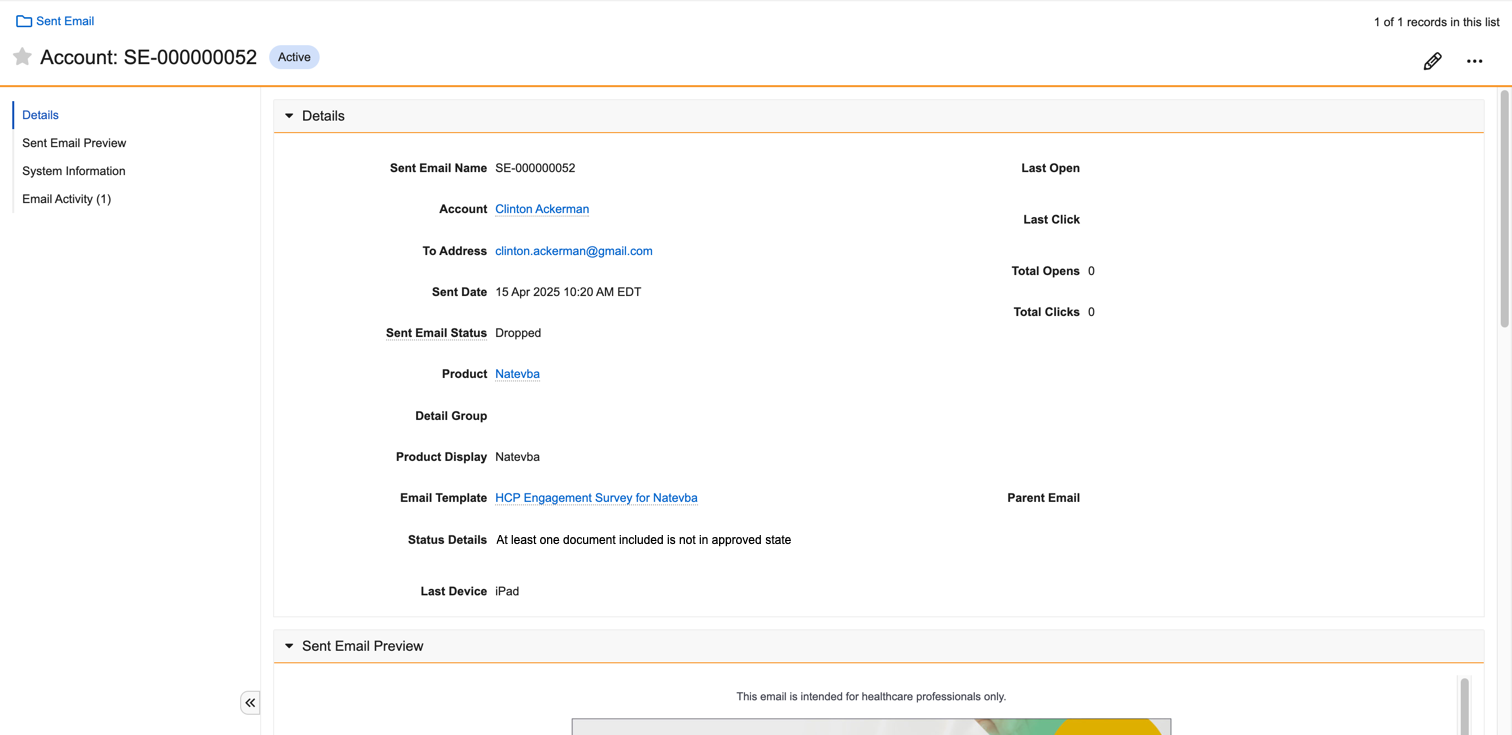The height and width of the screenshot is (735, 1512).
Task: Select Details in the left navigation
Action: [40, 115]
